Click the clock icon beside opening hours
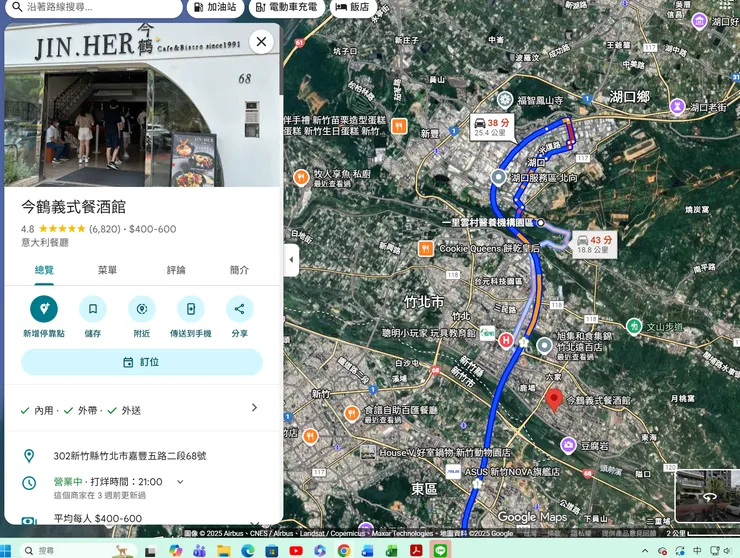 click(x=29, y=483)
